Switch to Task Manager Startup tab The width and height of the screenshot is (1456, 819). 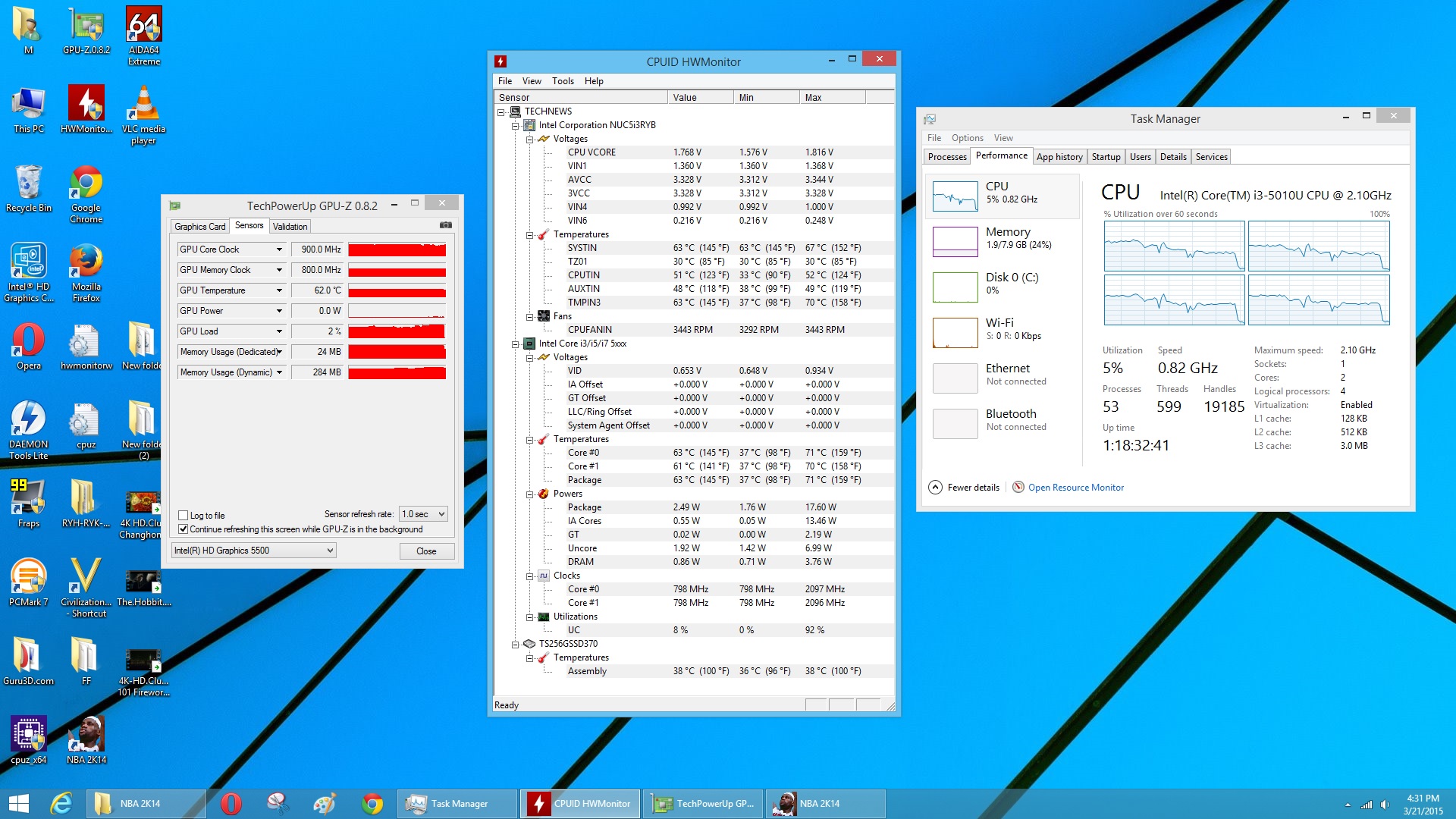tap(1106, 157)
